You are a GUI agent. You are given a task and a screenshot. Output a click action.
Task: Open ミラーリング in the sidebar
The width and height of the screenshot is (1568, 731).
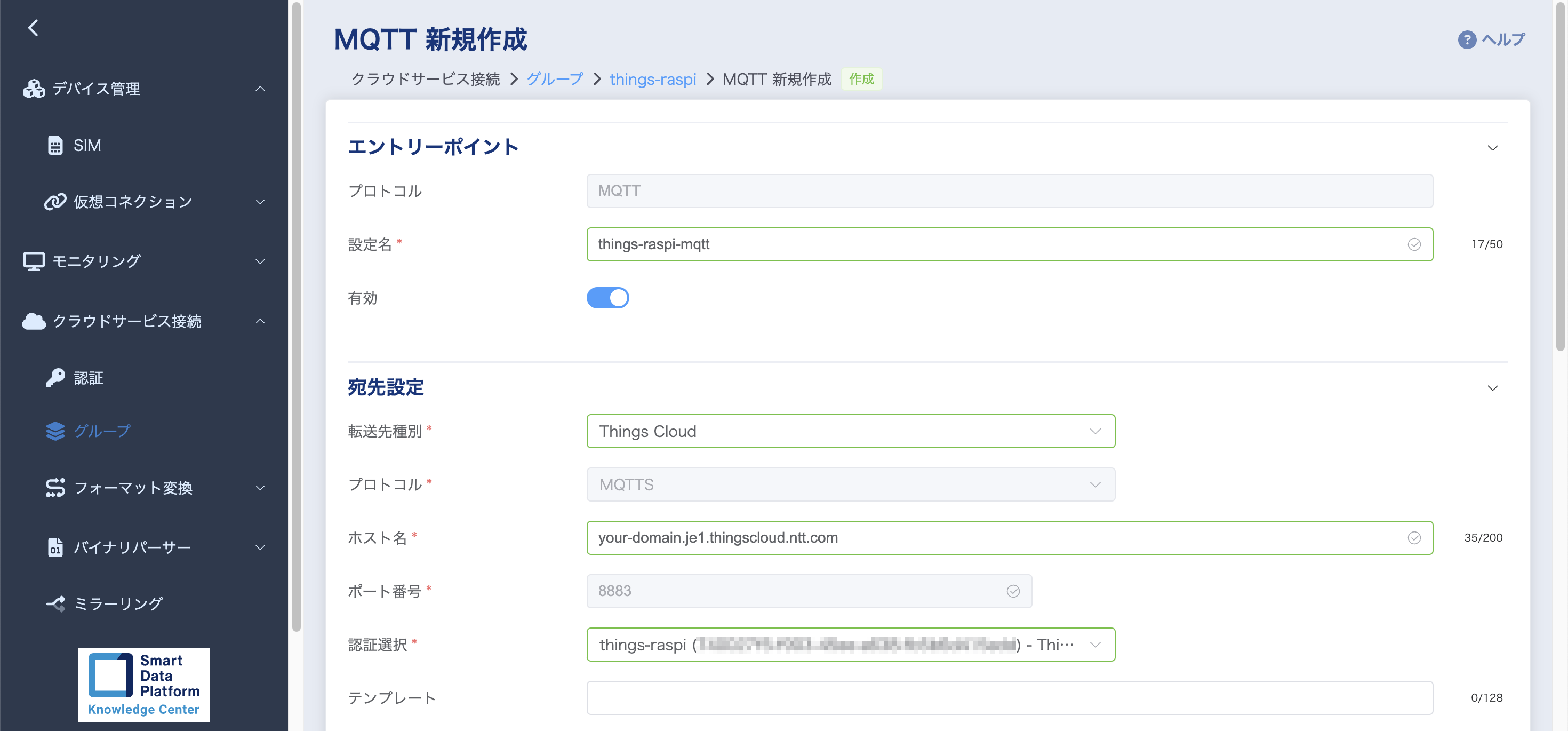(118, 603)
